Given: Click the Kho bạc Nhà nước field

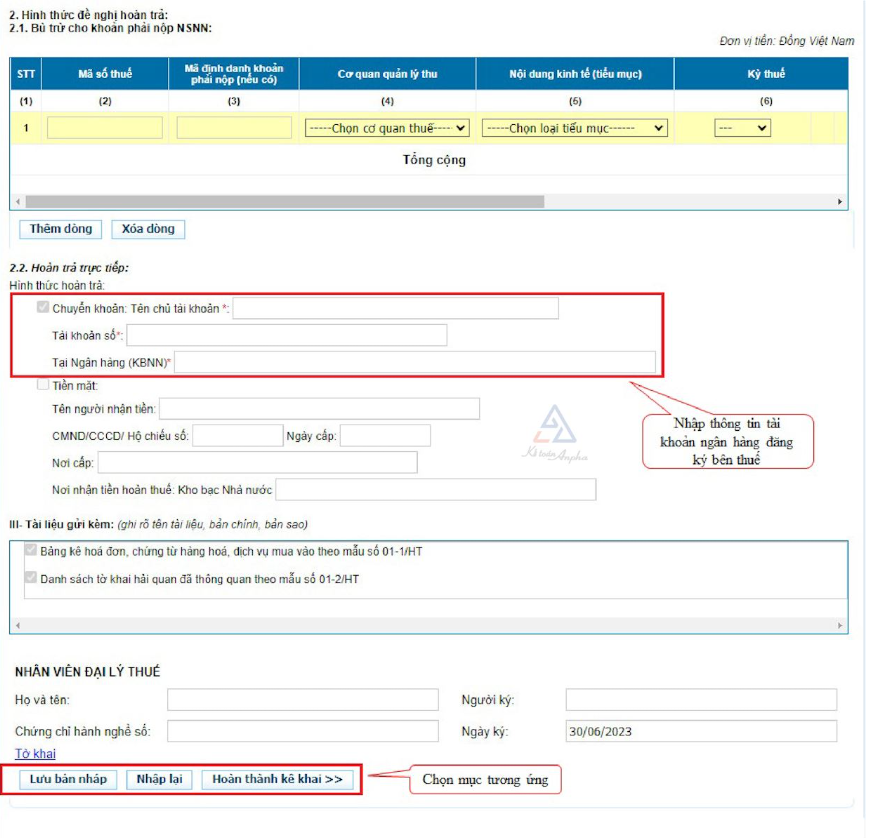Looking at the screenshot, I should [436, 489].
